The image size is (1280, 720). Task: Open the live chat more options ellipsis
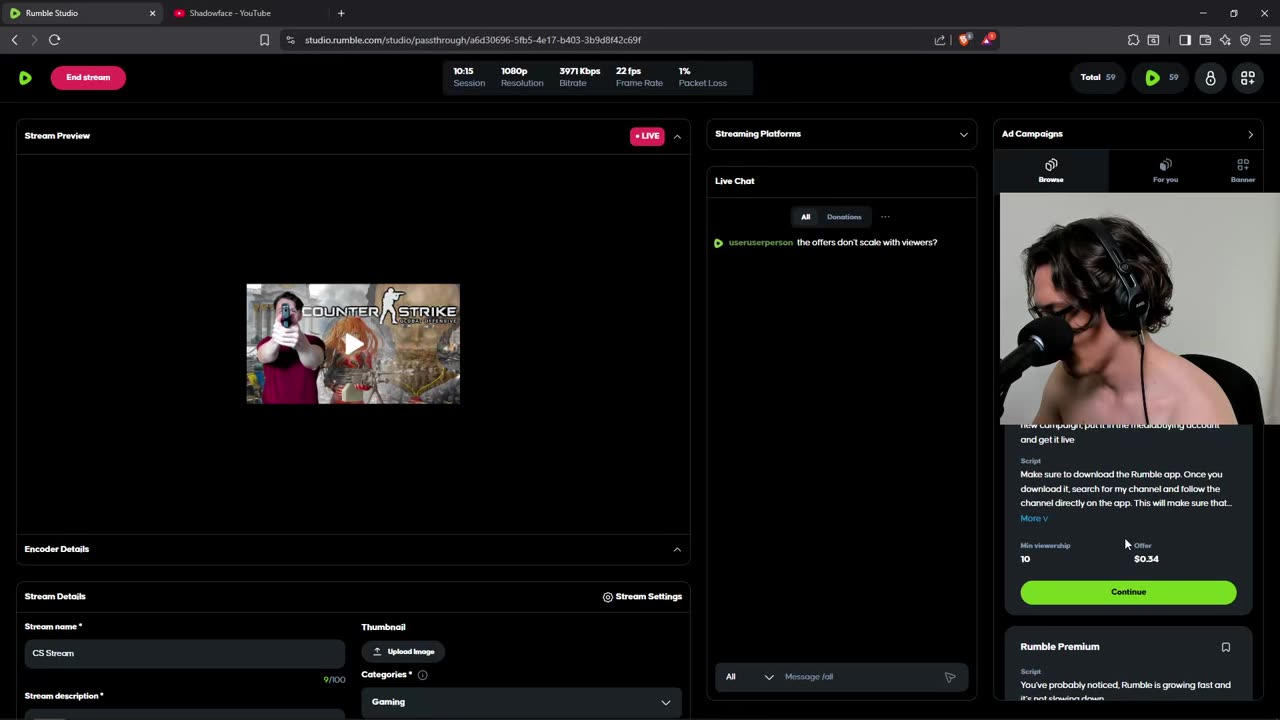pyautogui.click(x=885, y=217)
